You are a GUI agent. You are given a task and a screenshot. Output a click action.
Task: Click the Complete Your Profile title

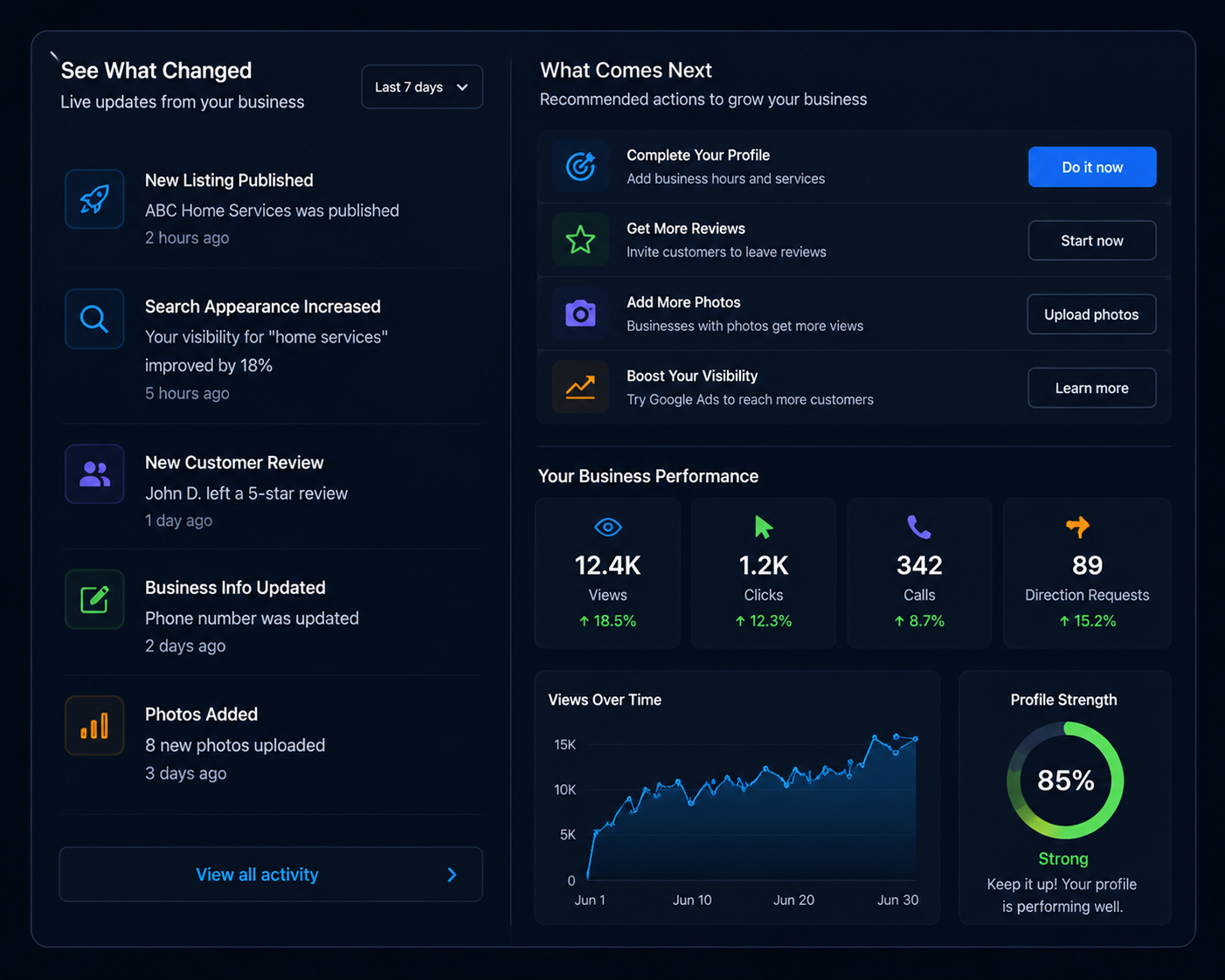pos(698,155)
